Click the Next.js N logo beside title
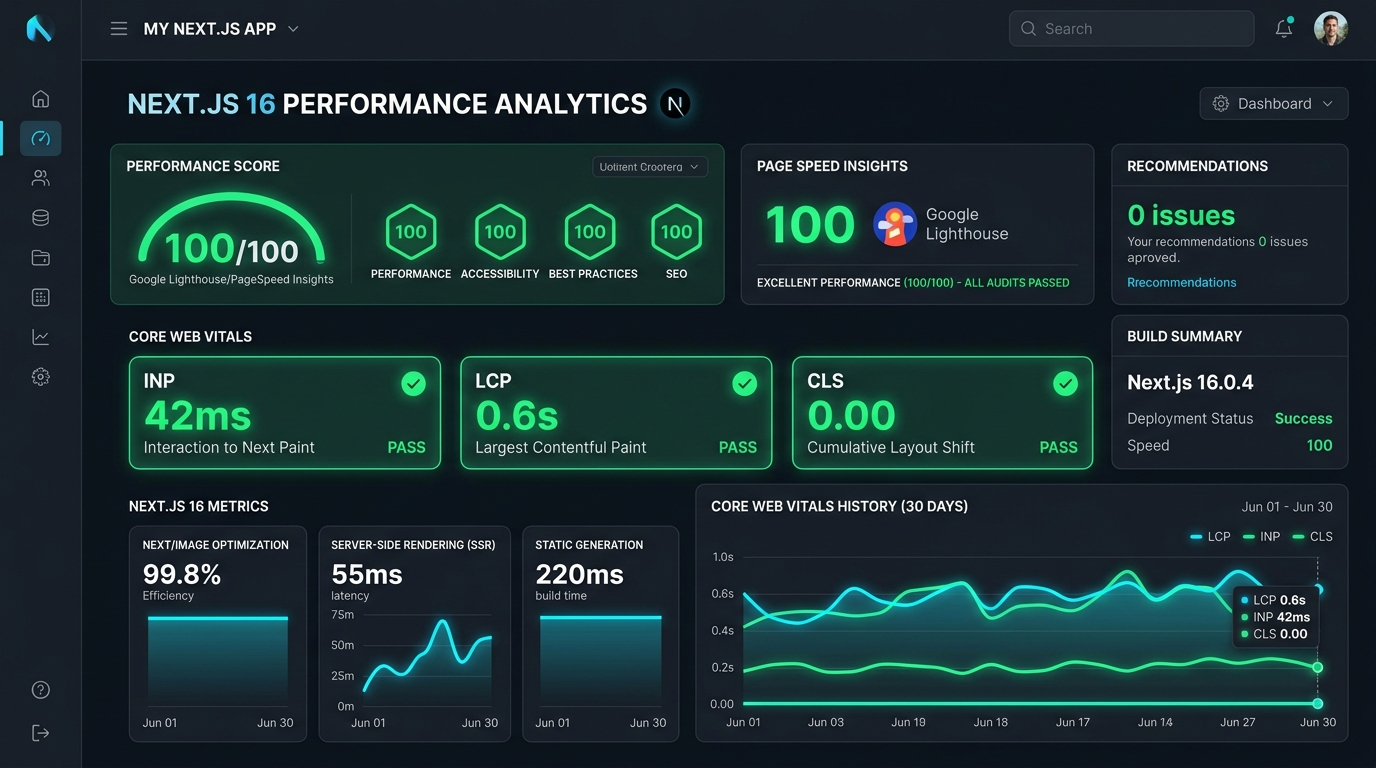1376x768 pixels. [675, 104]
